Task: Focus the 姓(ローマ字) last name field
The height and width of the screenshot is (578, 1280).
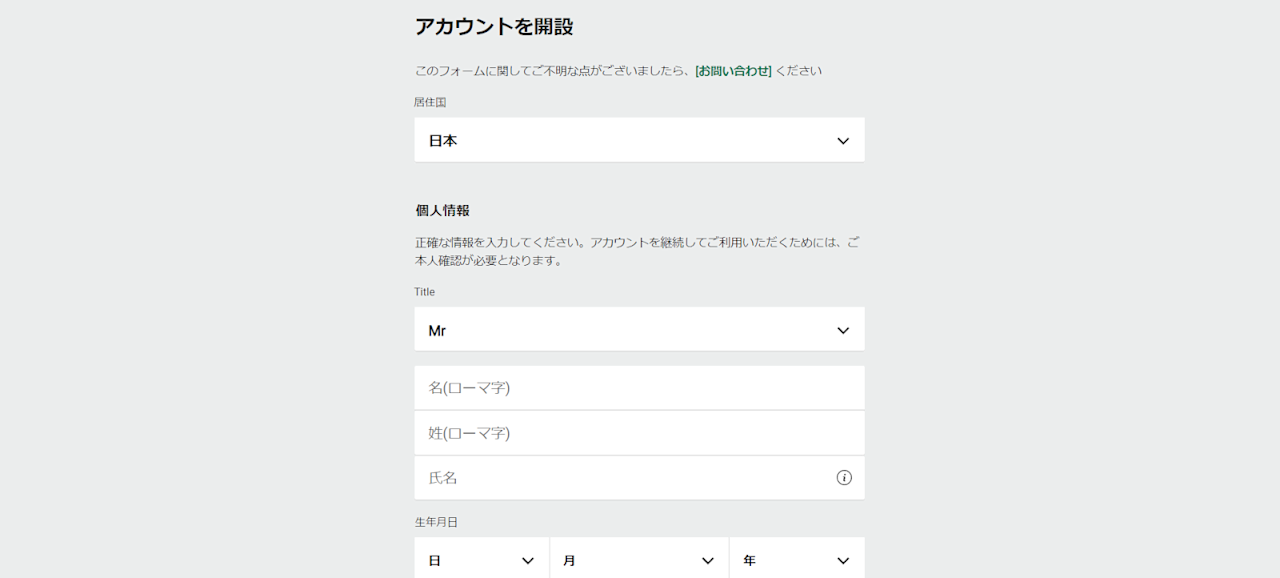Action: click(x=640, y=433)
